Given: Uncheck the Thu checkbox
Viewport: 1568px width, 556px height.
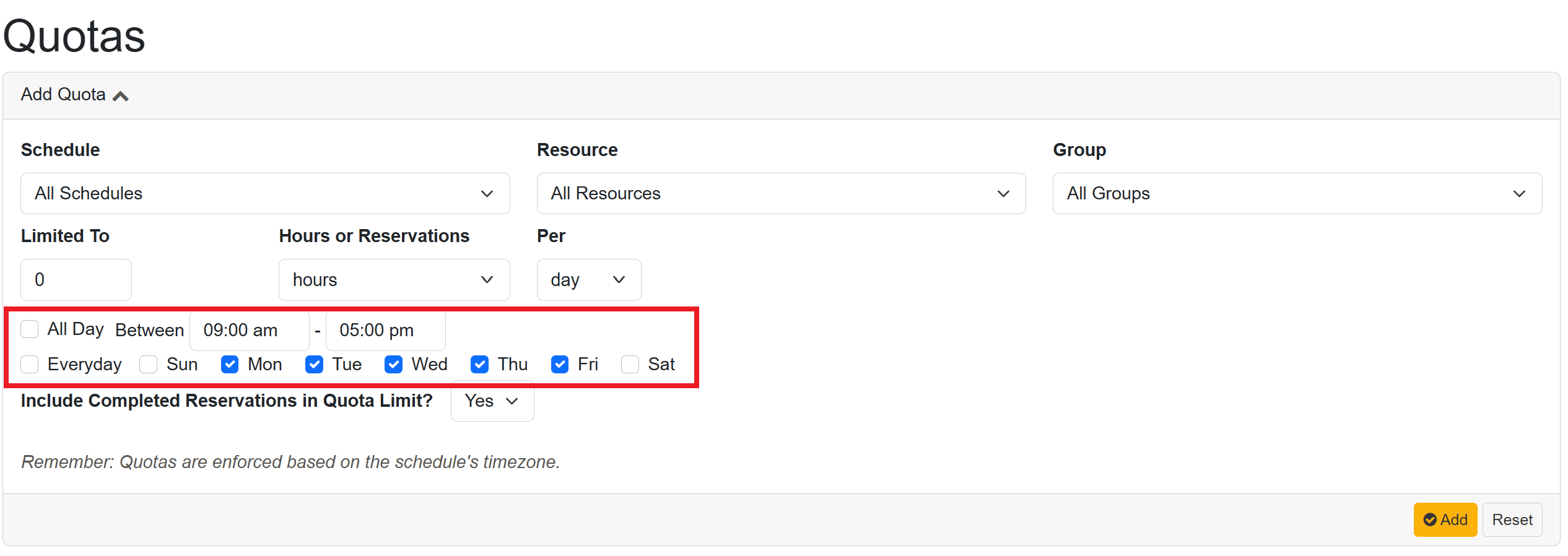Looking at the screenshot, I should click(x=479, y=364).
